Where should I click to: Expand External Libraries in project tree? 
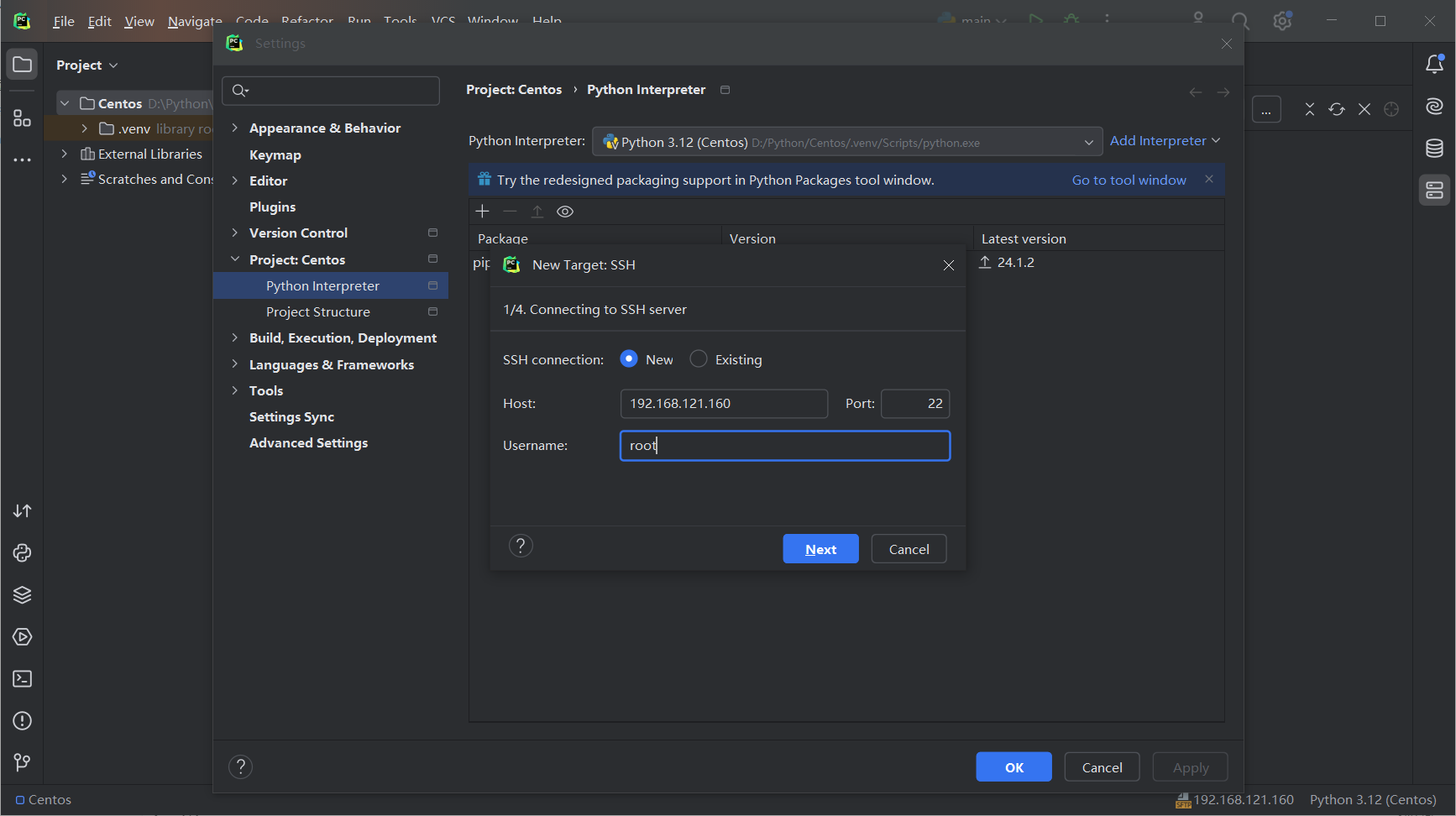[64, 154]
